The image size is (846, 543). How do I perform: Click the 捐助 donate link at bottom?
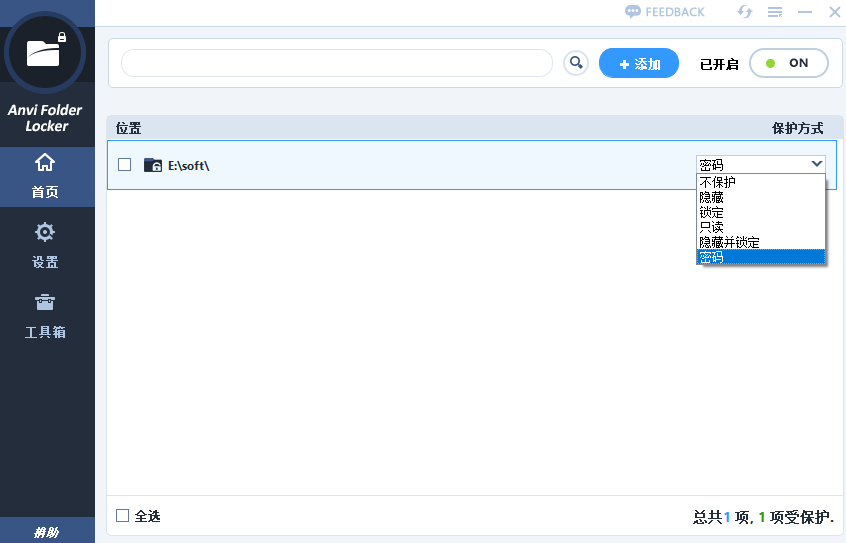coord(47,532)
